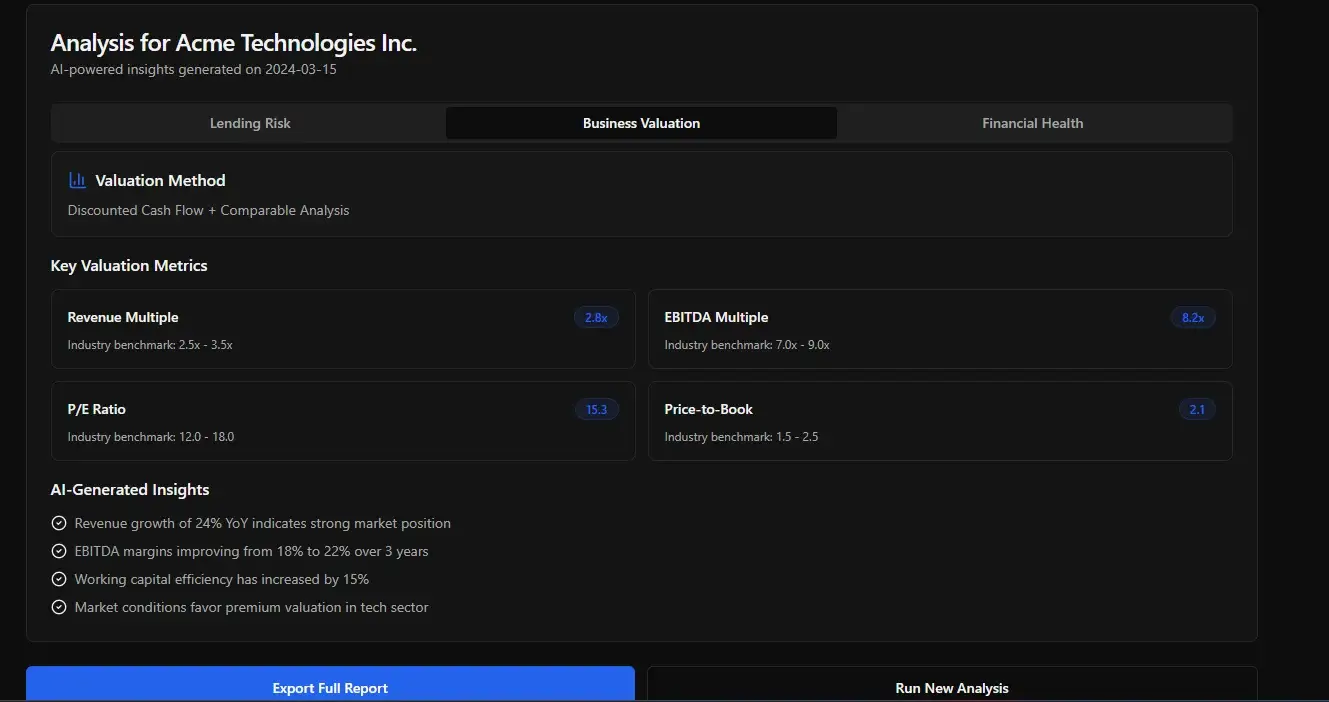This screenshot has height=702, width=1329.
Task: Select the Revenue Multiple metric card
Action: [342, 330]
